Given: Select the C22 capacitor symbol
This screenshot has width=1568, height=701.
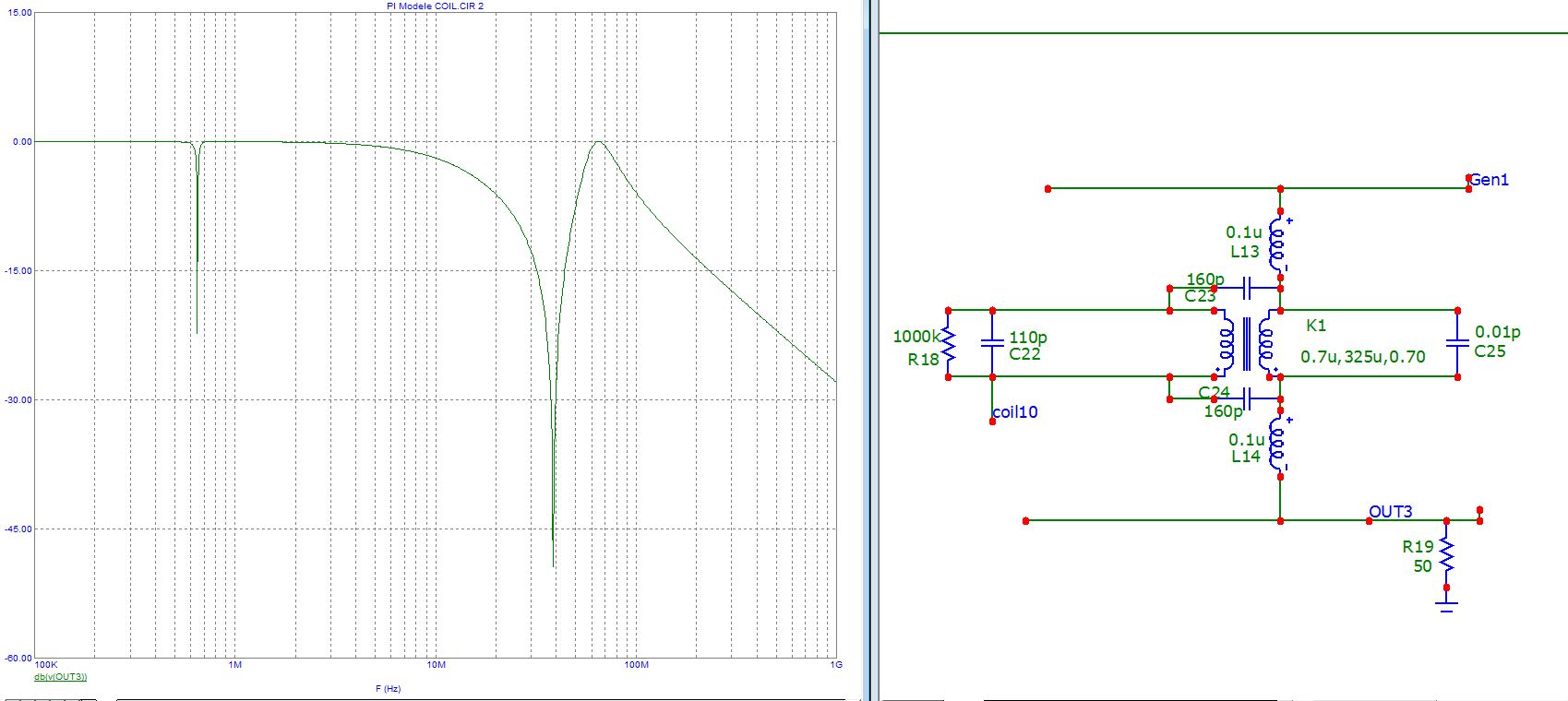Looking at the screenshot, I should [992, 342].
